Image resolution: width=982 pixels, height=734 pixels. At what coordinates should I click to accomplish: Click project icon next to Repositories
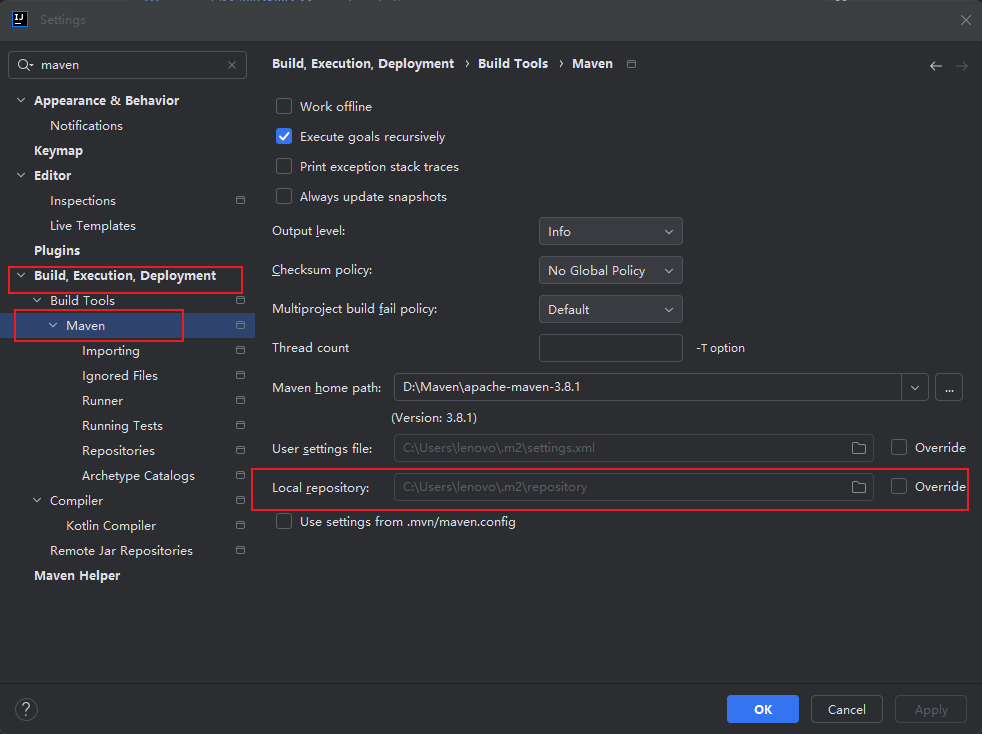[240, 451]
